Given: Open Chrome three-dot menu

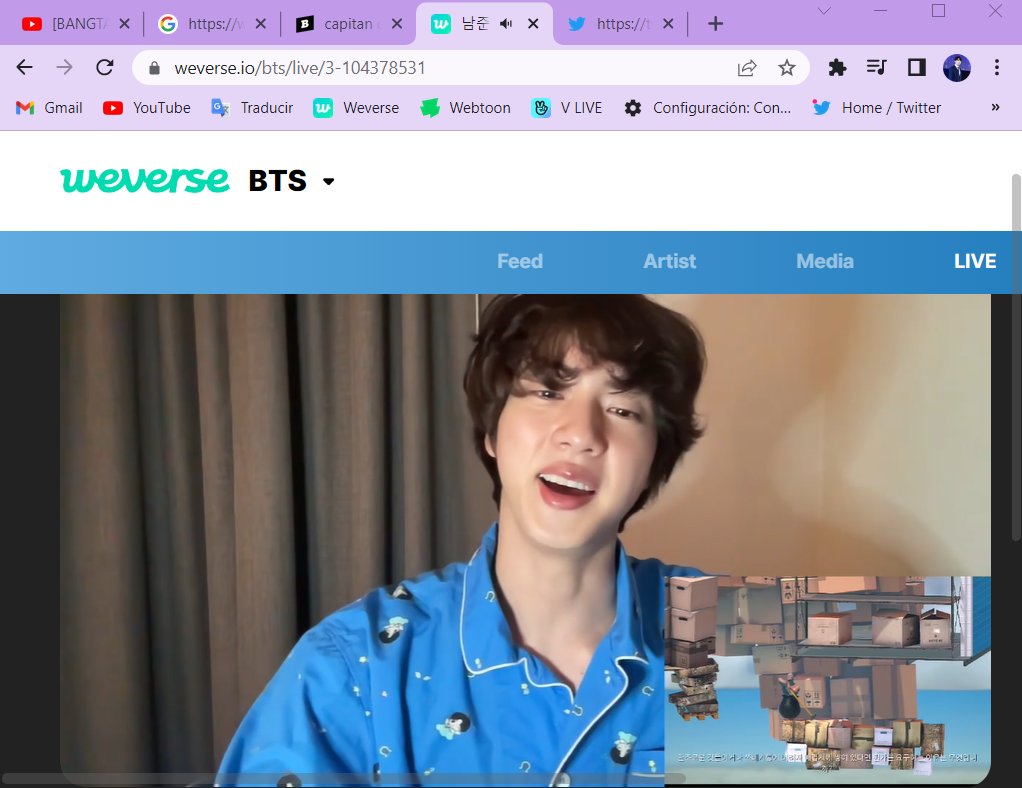Looking at the screenshot, I should [x=997, y=67].
